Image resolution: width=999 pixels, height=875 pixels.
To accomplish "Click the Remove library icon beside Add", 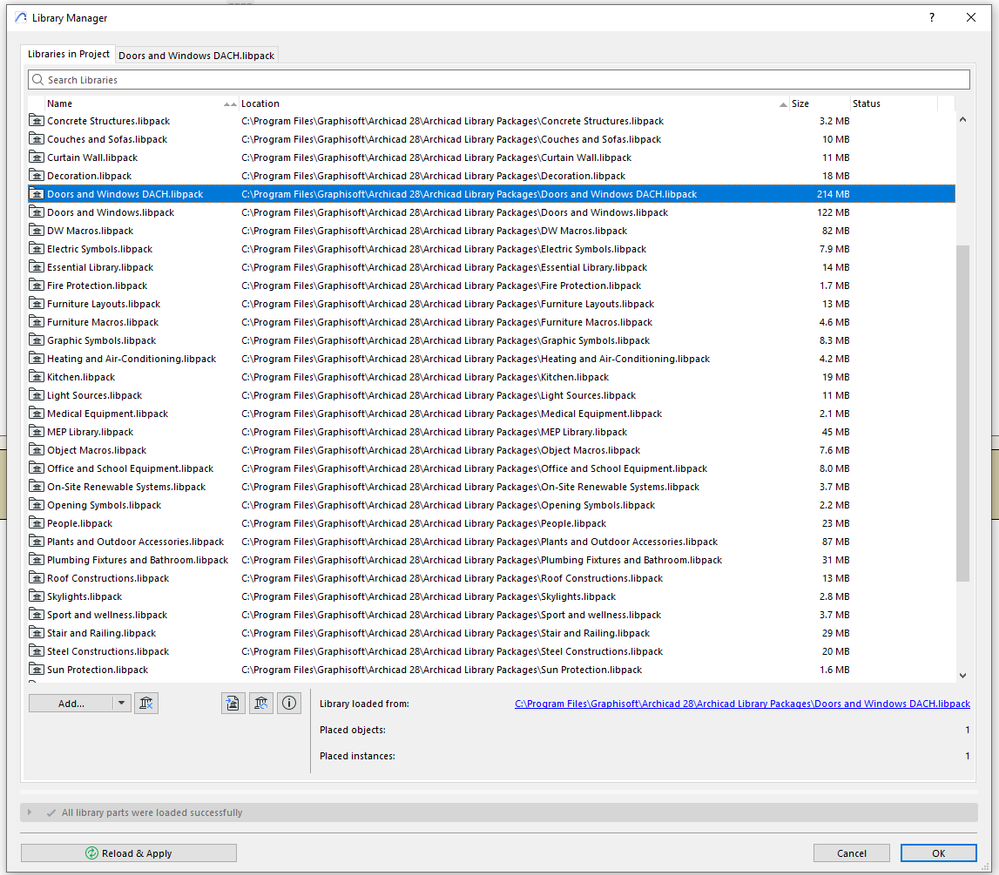I will tap(146, 703).
